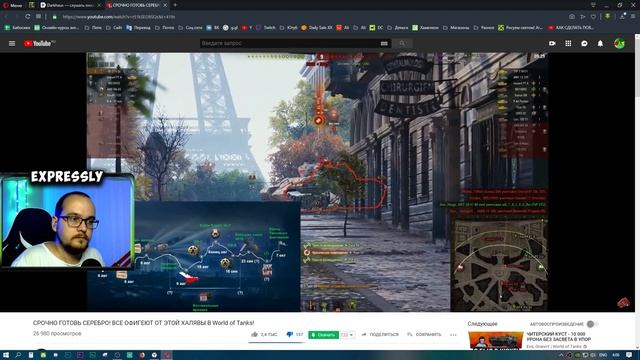Open the g-gl bookmark
Image resolution: width=640 pixels, height=360 pixels.
tap(231, 28)
